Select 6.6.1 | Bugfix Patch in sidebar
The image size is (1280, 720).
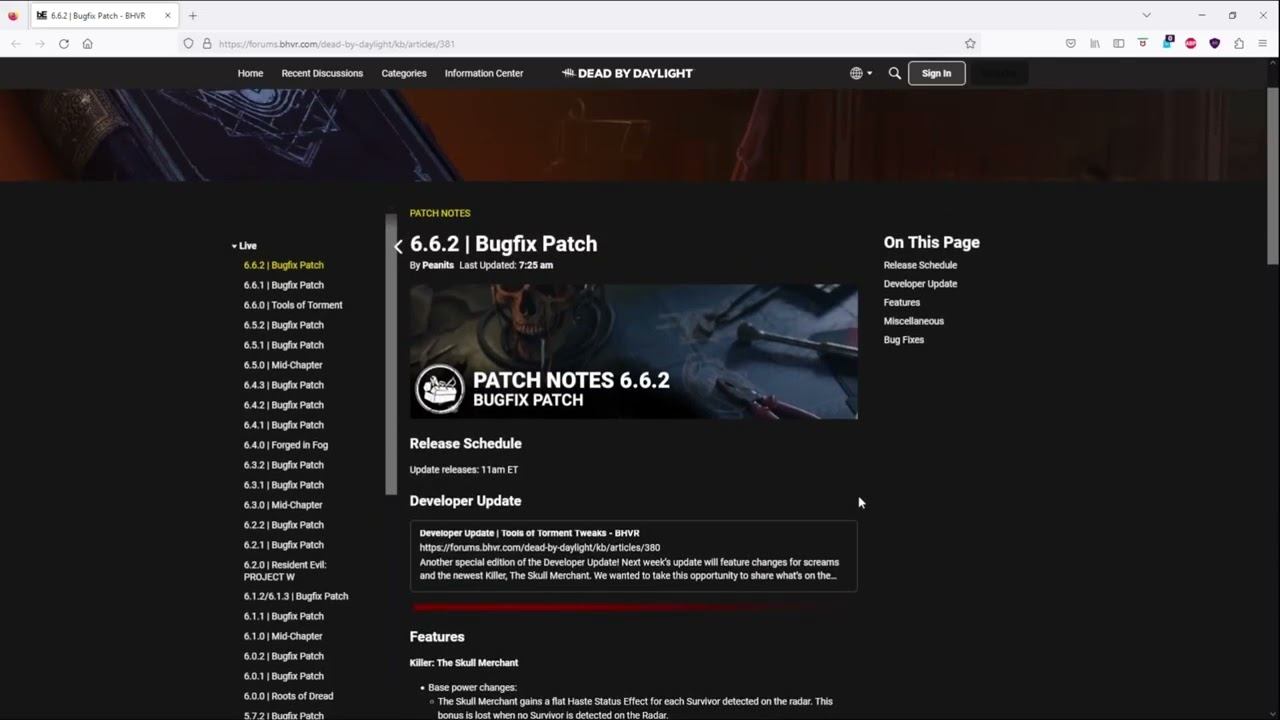click(284, 285)
